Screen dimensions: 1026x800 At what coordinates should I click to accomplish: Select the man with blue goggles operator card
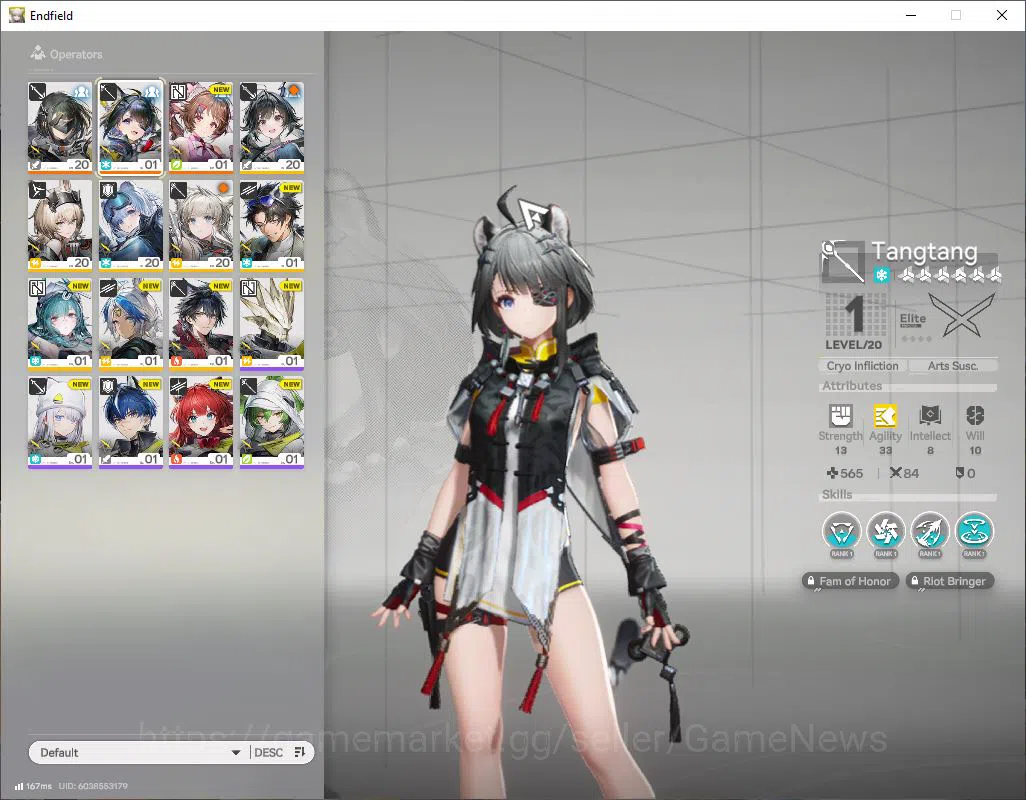click(272, 226)
